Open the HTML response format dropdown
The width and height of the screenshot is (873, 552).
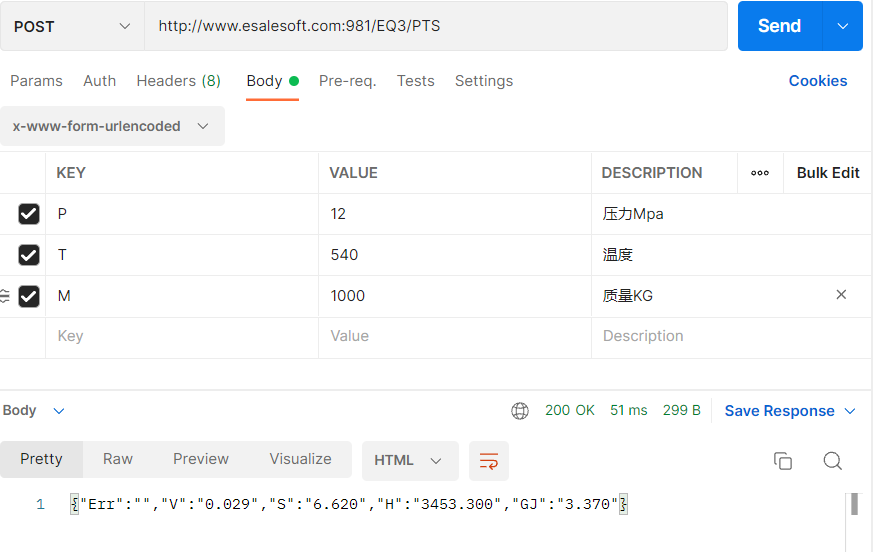coord(409,461)
